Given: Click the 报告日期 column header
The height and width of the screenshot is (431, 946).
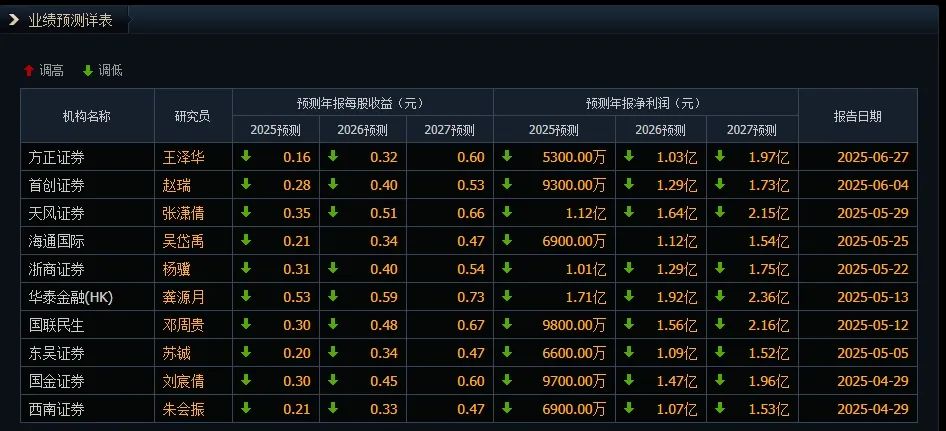Looking at the screenshot, I should [857, 117].
